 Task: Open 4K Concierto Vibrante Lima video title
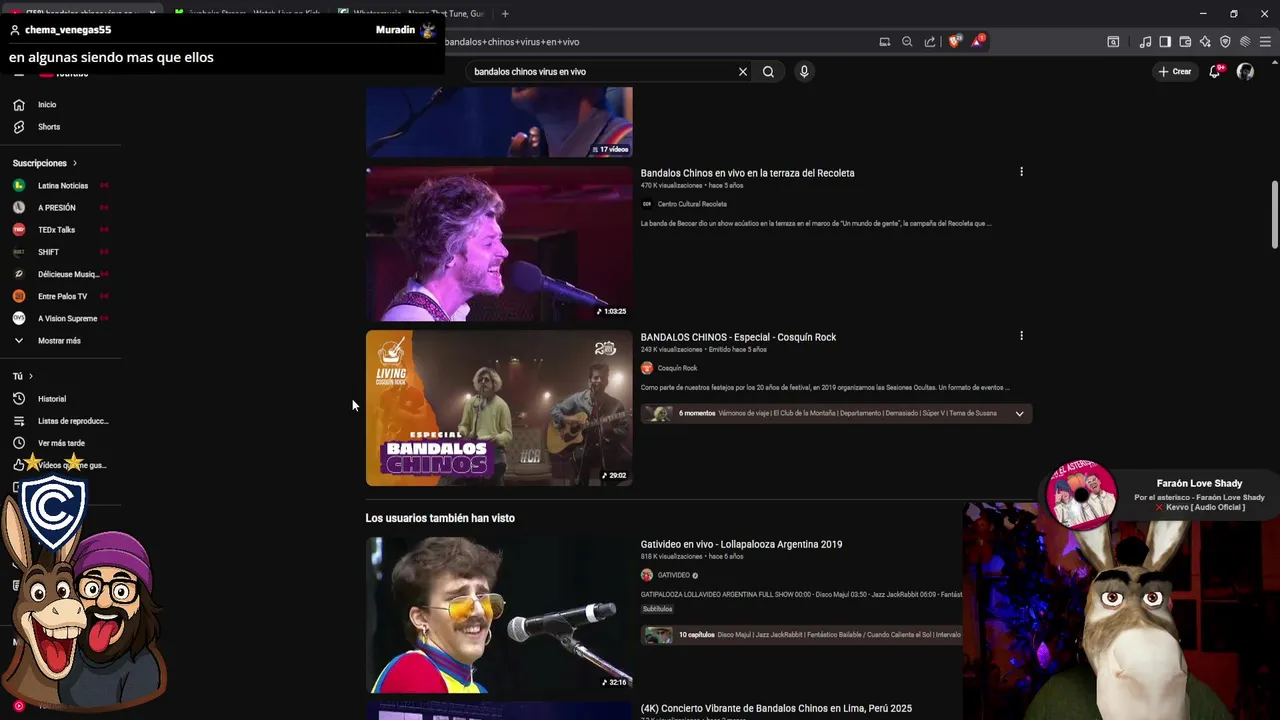tap(776, 708)
